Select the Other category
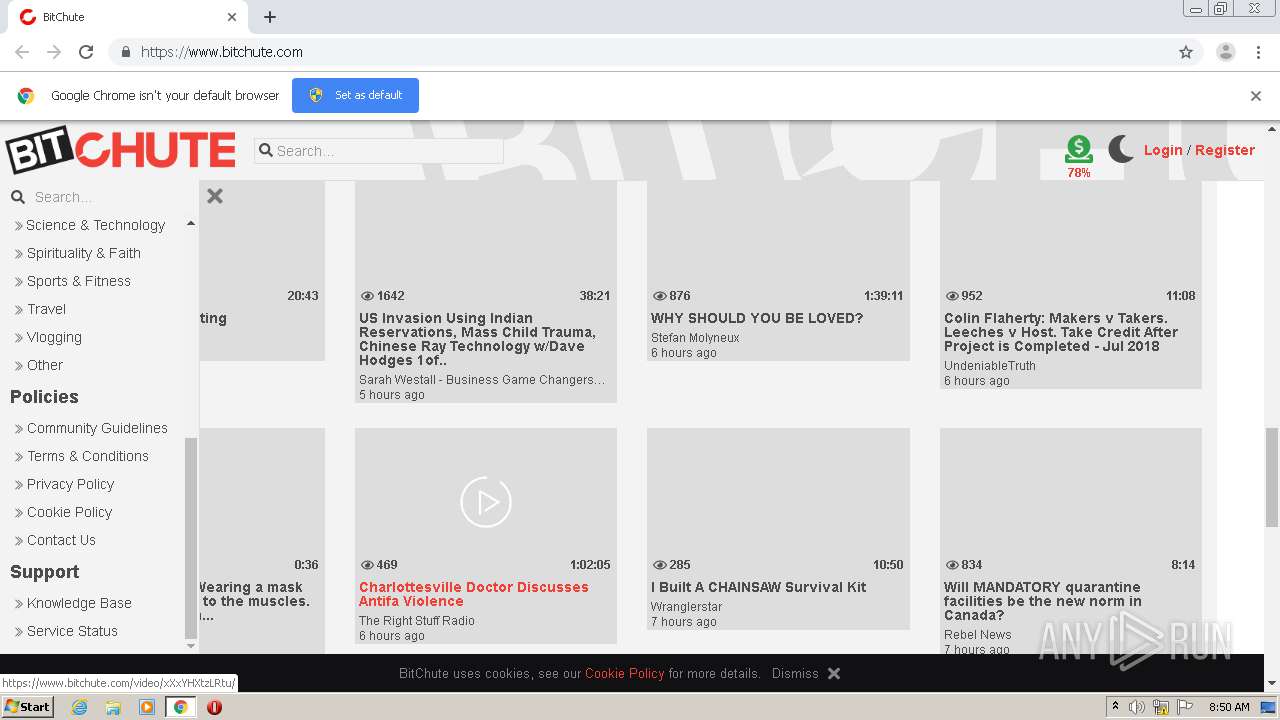 tap(45, 365)
